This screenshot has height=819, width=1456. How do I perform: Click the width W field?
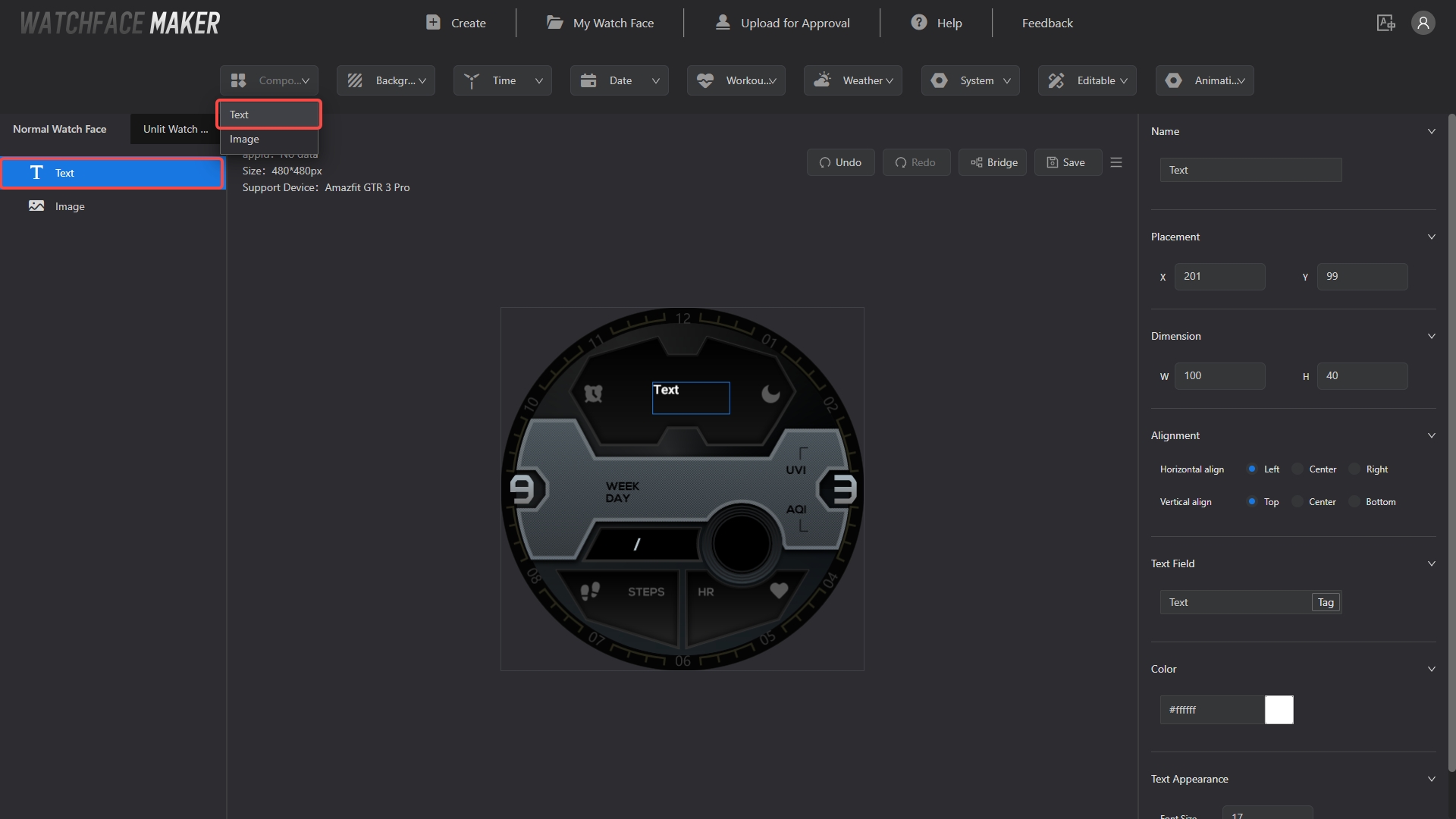(1219, 375)
